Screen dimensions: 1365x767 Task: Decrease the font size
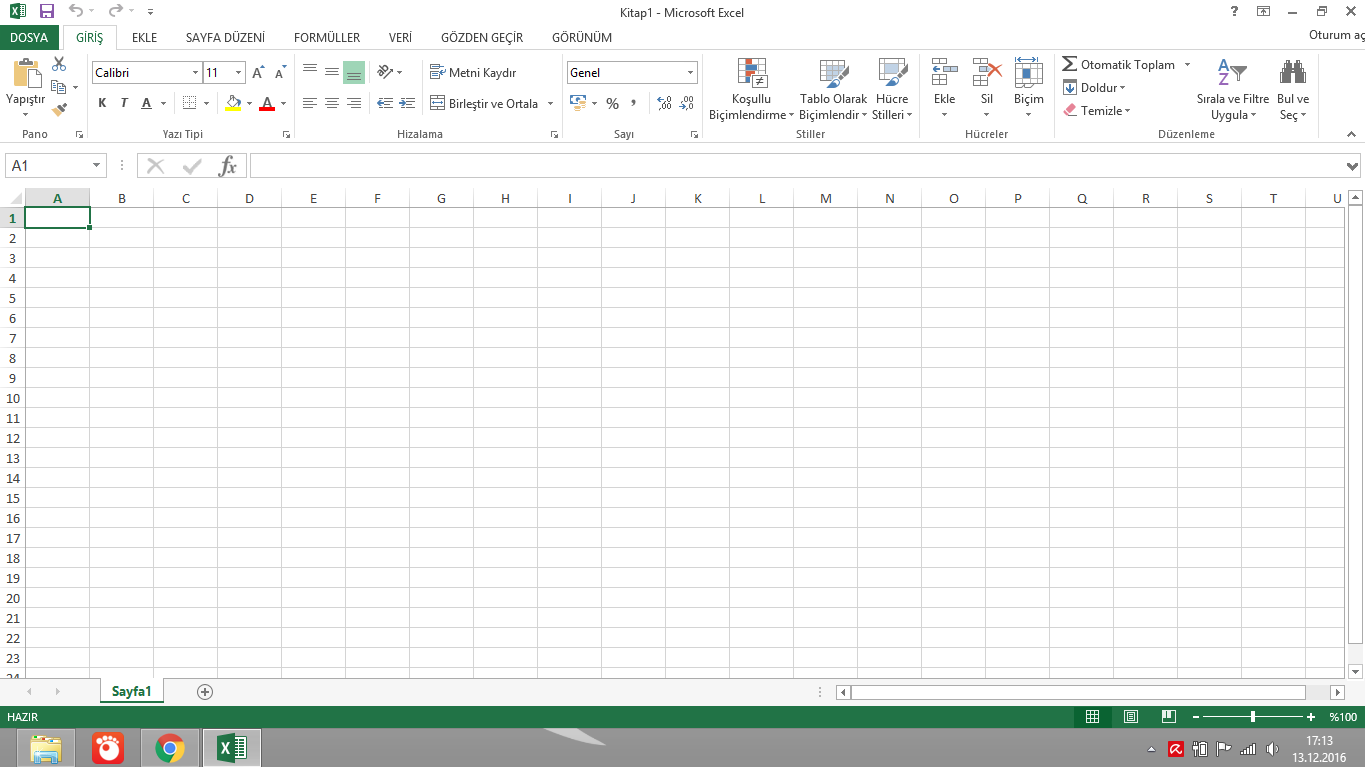[280, 73]
